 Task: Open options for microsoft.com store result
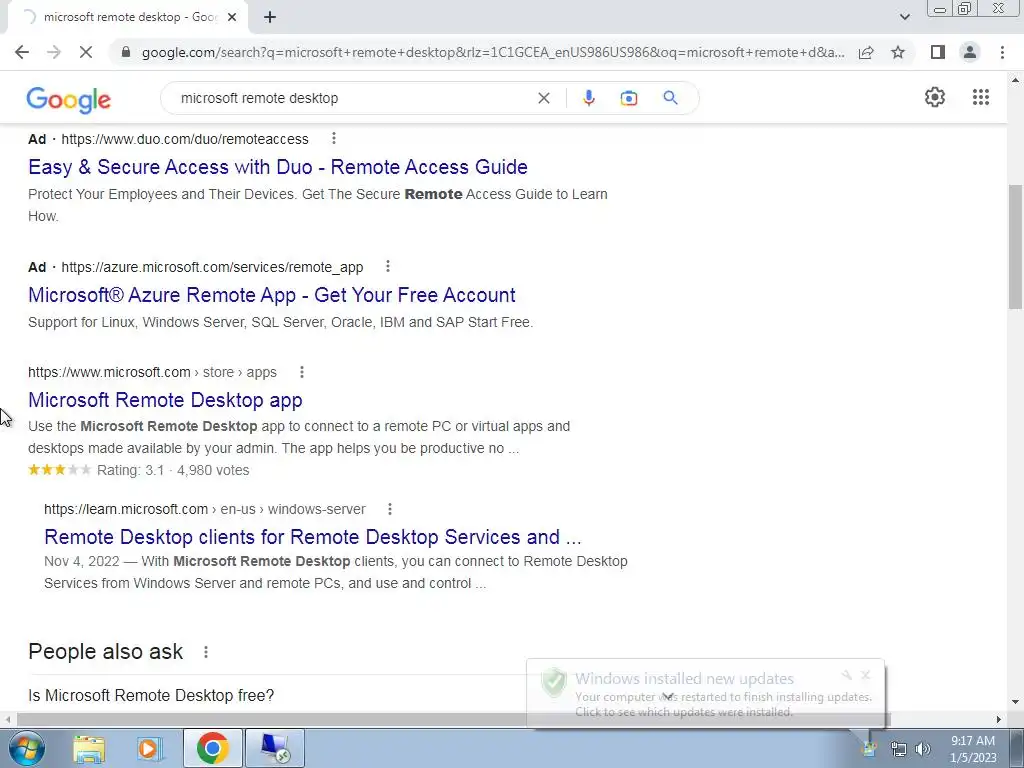302,372
